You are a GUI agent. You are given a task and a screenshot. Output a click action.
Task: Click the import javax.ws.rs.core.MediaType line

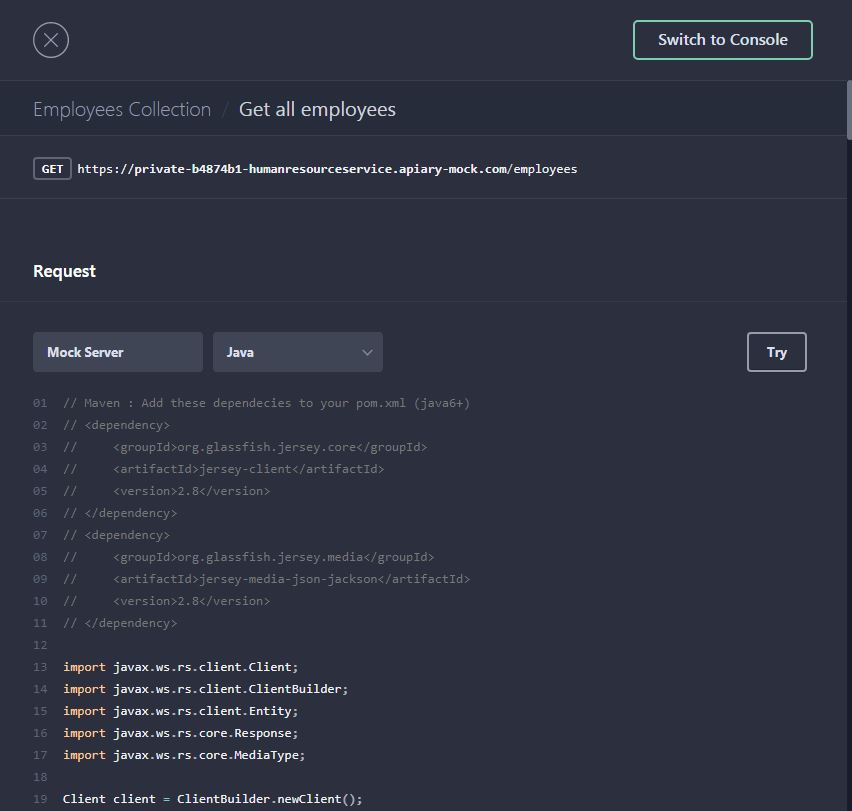pyautogui.click(x=184, y=755)
